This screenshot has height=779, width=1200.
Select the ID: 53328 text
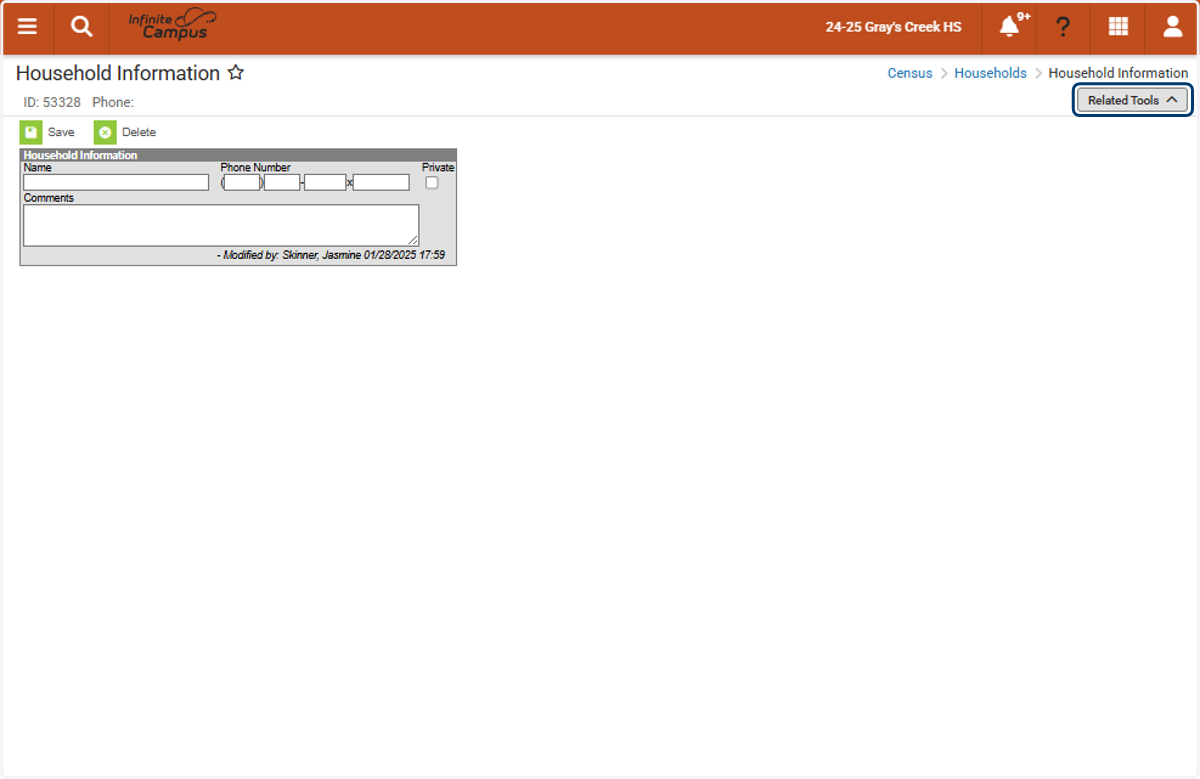[52, 102]
